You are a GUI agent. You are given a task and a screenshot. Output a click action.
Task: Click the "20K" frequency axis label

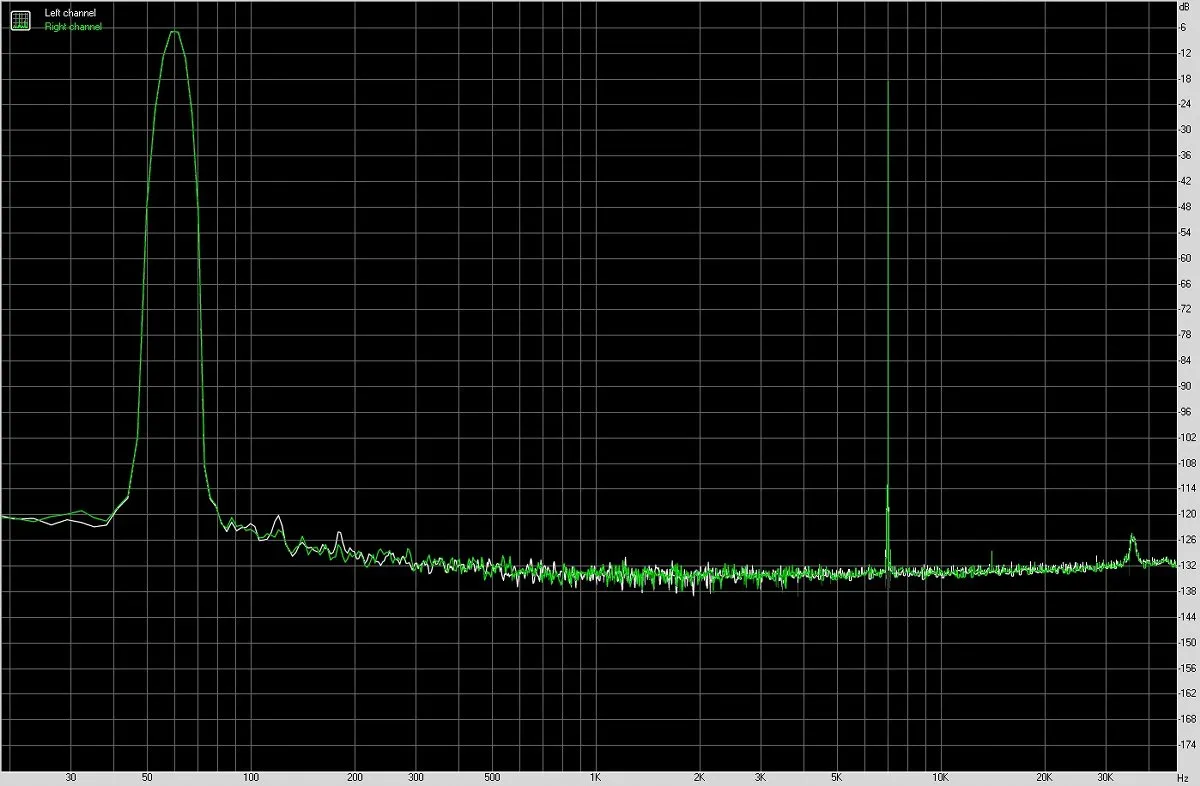coord(1045,776)
